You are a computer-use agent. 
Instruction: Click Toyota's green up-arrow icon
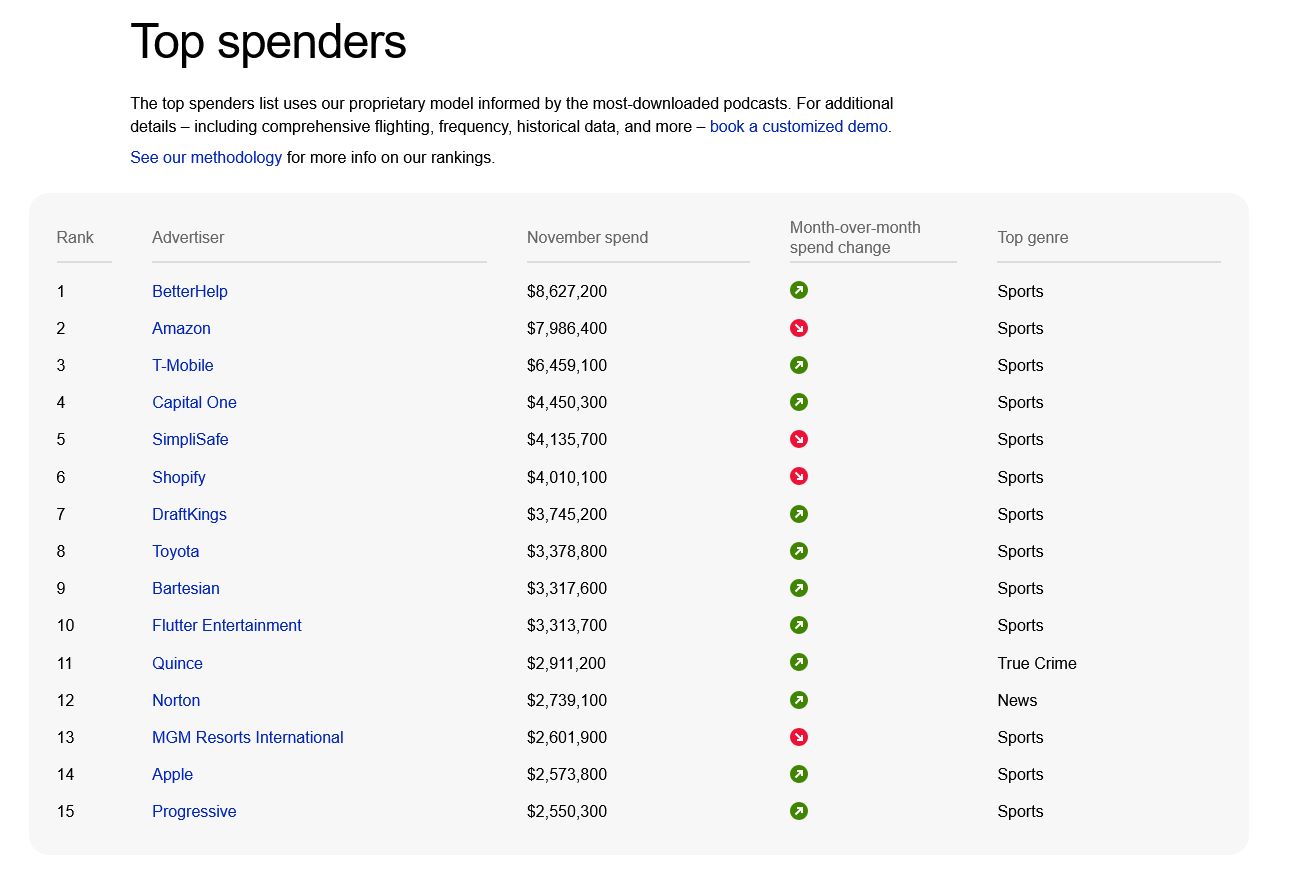point(798,551)
